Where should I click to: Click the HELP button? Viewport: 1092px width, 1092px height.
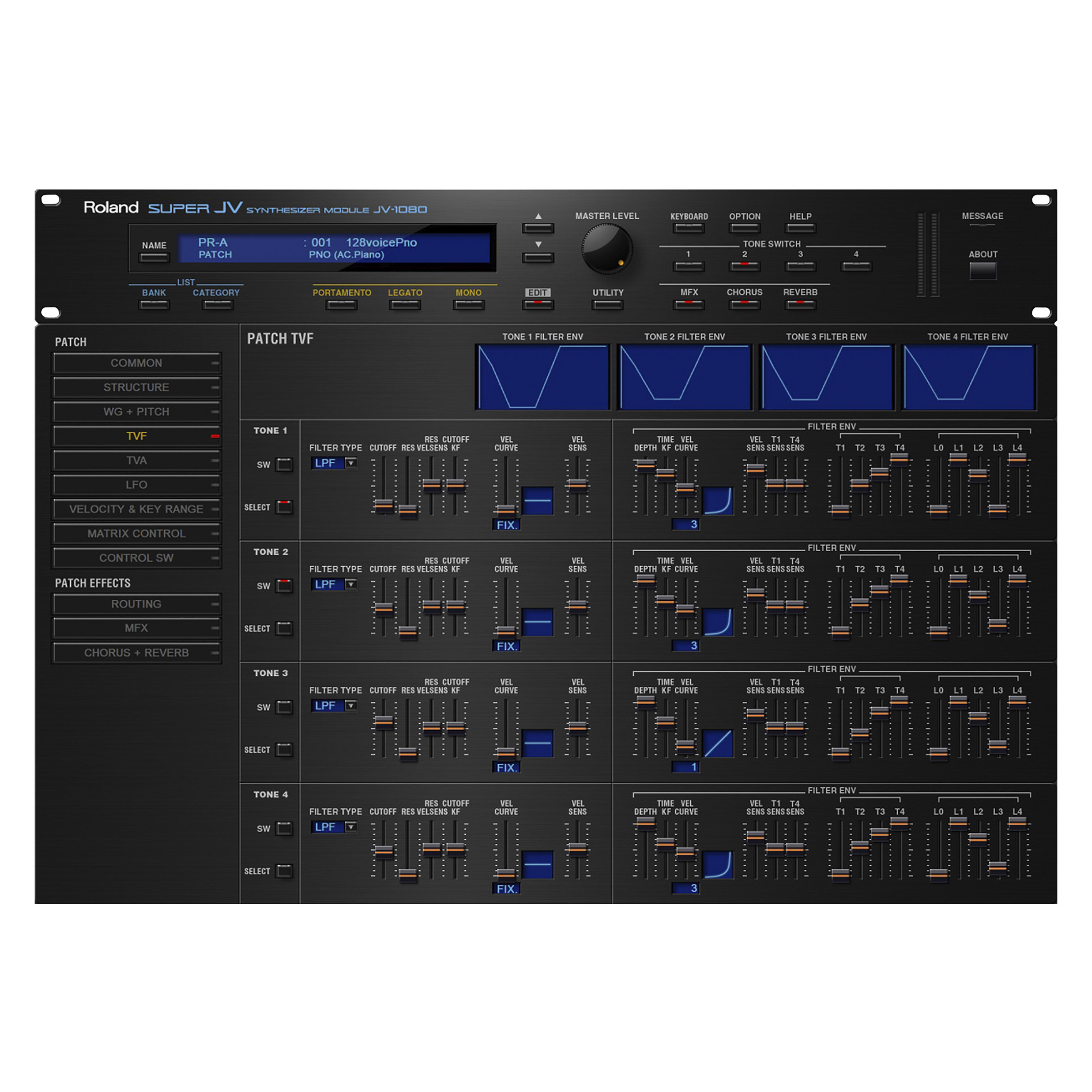point(800,227)
